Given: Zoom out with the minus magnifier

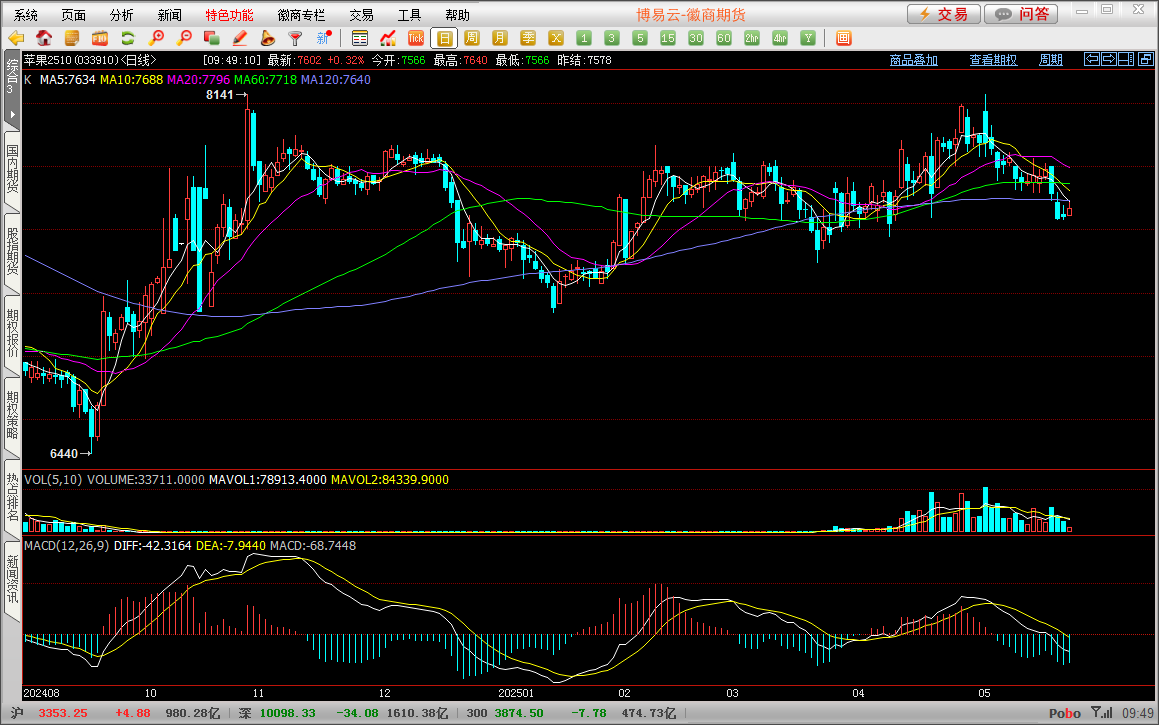Looking at the screenshot, I should click(x=184, y=38).
